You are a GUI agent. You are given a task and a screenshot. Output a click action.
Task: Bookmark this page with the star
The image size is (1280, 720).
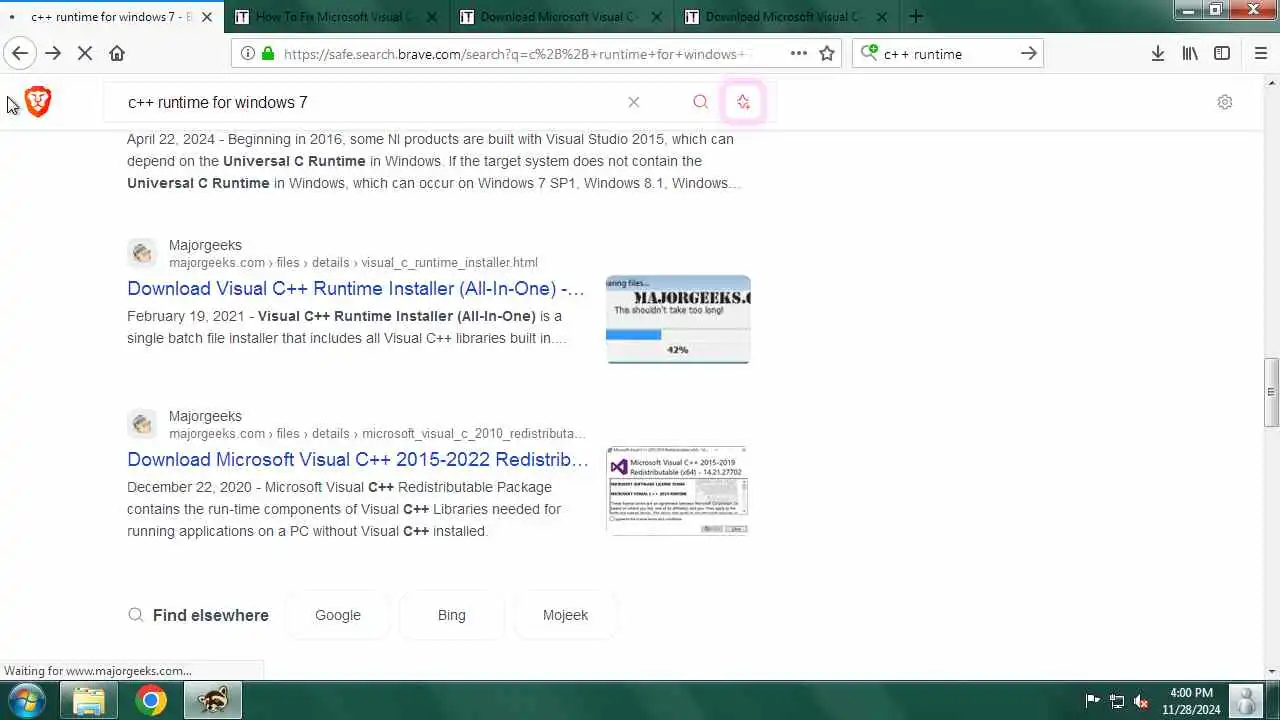pyautogui.click(x=827, y=54)
